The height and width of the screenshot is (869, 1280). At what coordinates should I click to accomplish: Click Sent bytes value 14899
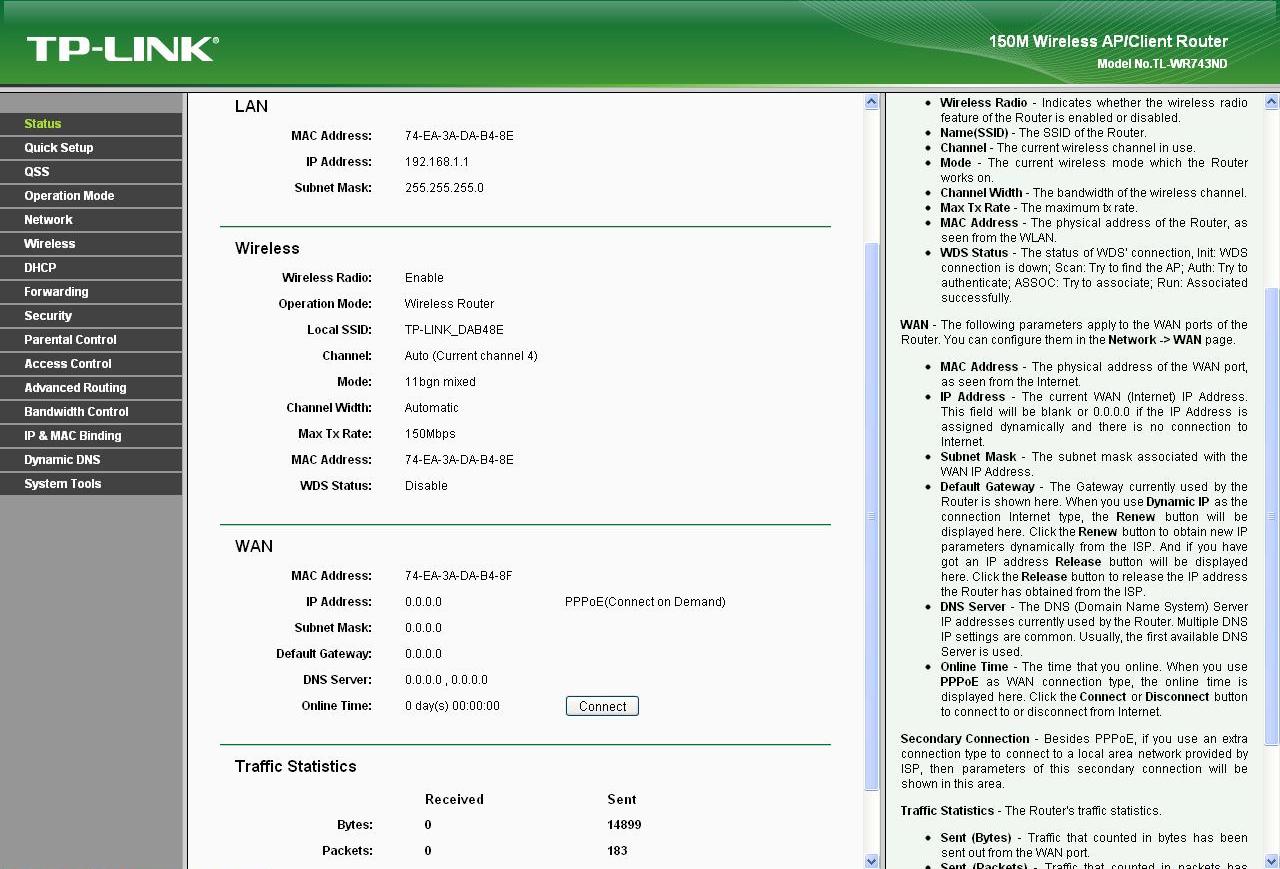tap(624, 825)
